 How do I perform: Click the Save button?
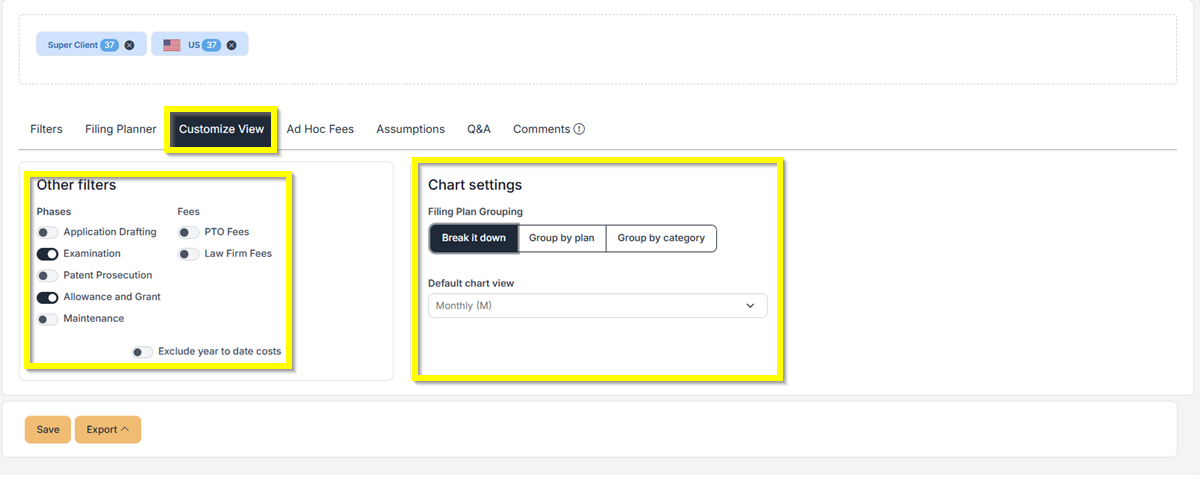pyautogui.click(x=48, y=430)
